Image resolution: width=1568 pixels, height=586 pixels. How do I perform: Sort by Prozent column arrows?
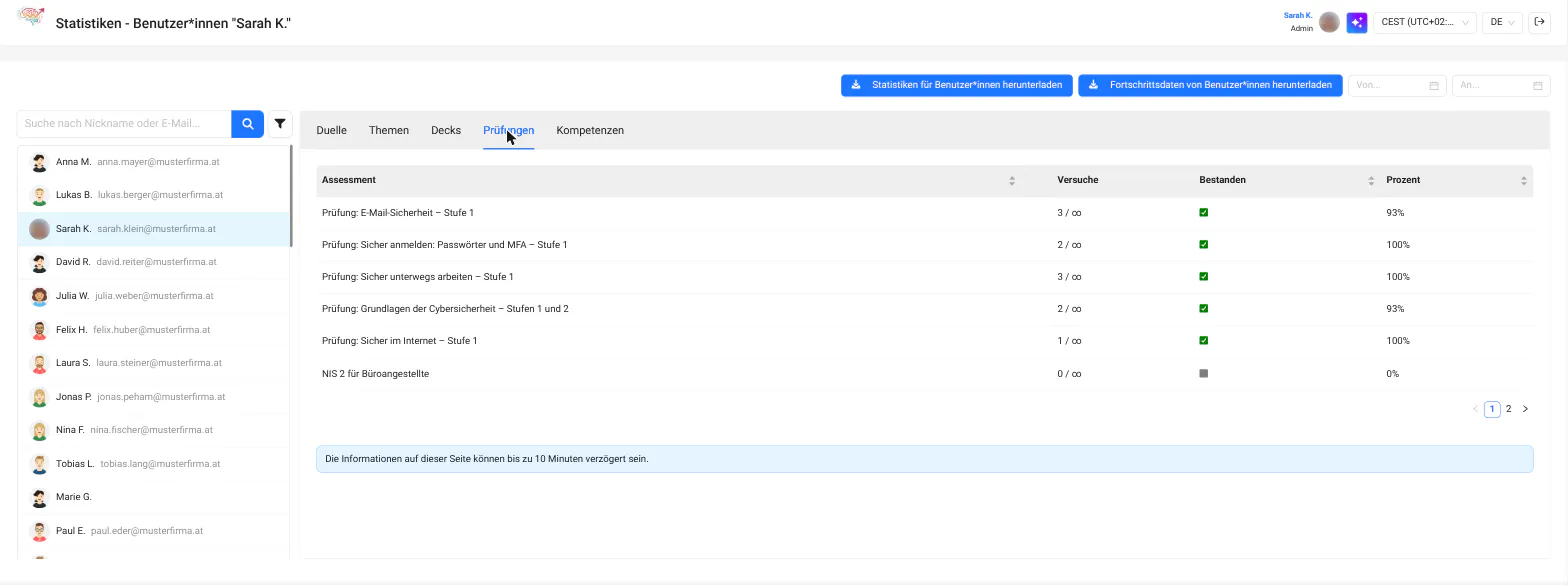[1524, 181]
